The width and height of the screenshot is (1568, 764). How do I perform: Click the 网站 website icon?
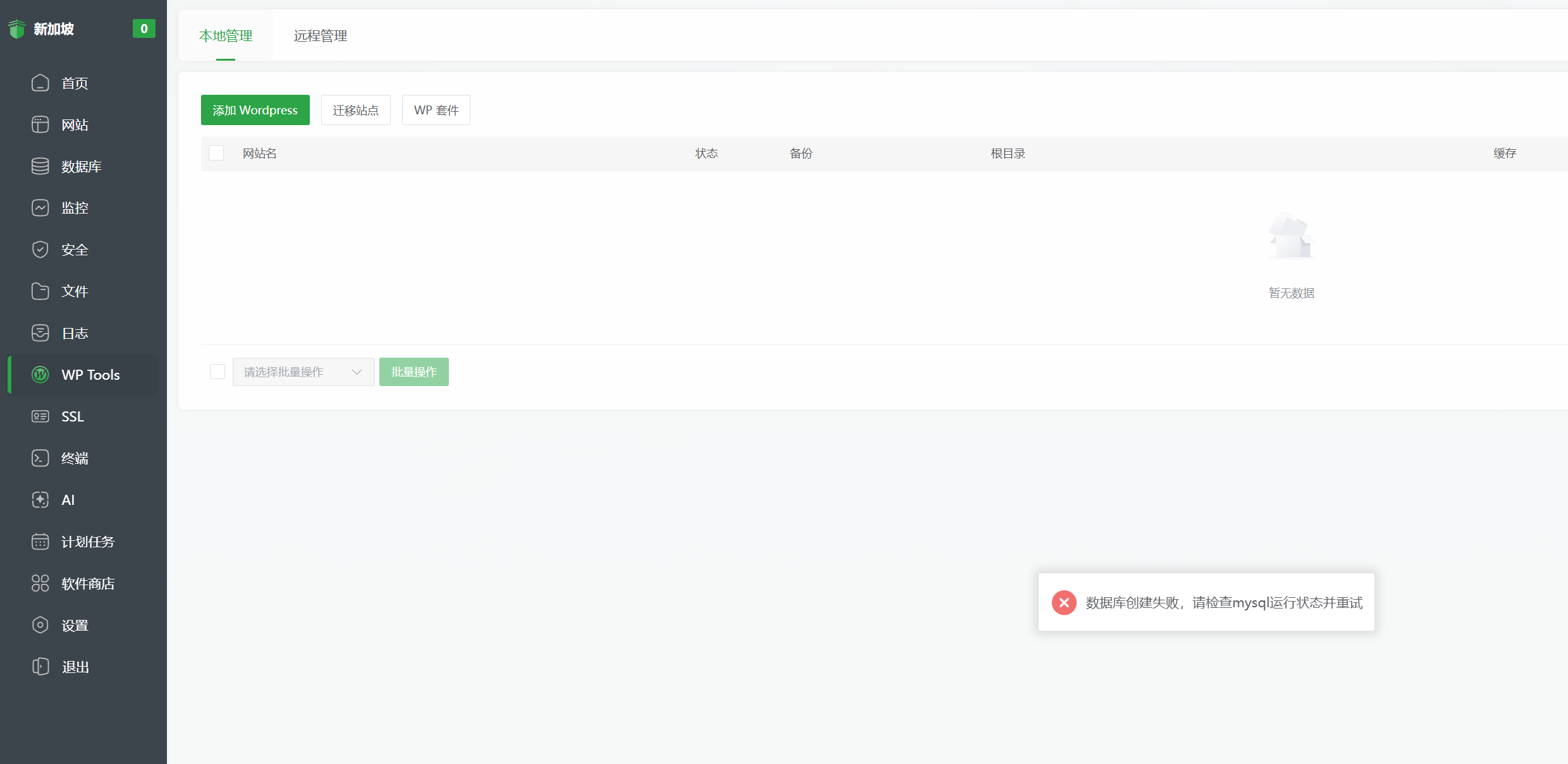pyautogui.click(x=40, y=124)
